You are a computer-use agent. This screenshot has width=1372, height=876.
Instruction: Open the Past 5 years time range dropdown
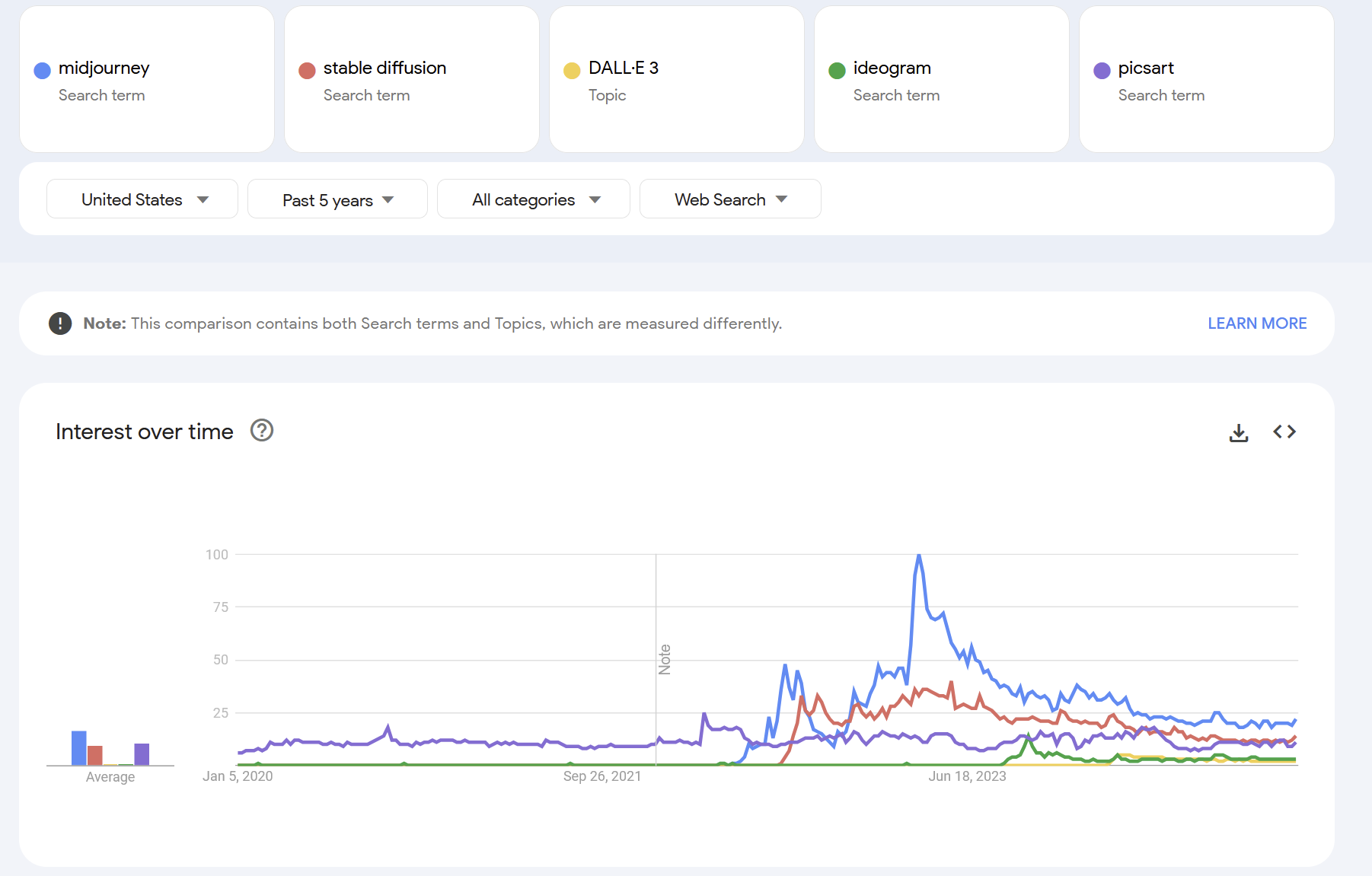337,199
